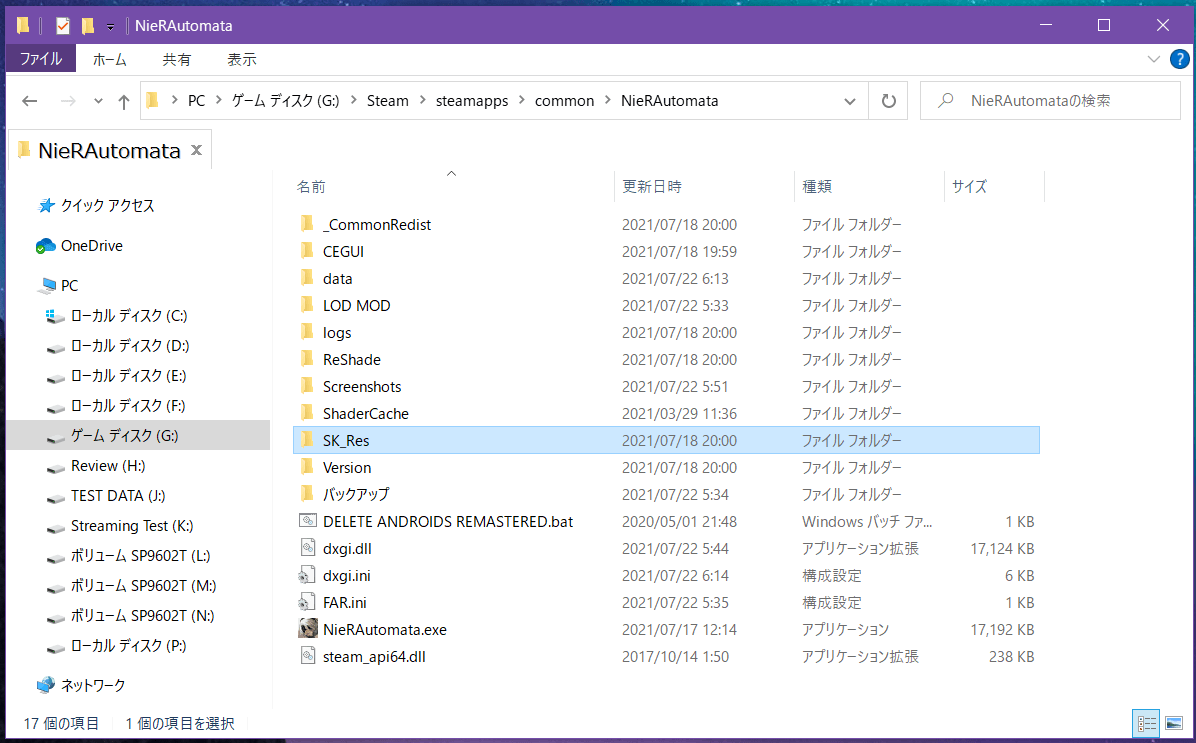Select the Version folder icon
Viewport: 1196px width, 743px height.
point(307,467)
